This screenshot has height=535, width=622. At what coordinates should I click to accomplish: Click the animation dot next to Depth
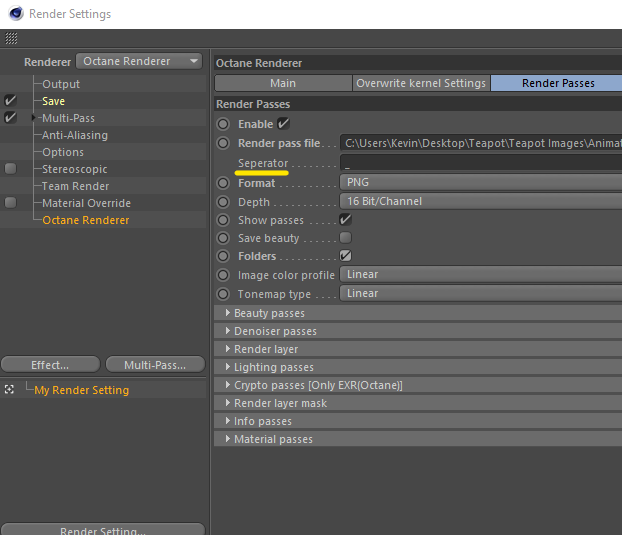pyautogui.click(x=223, y=202)
